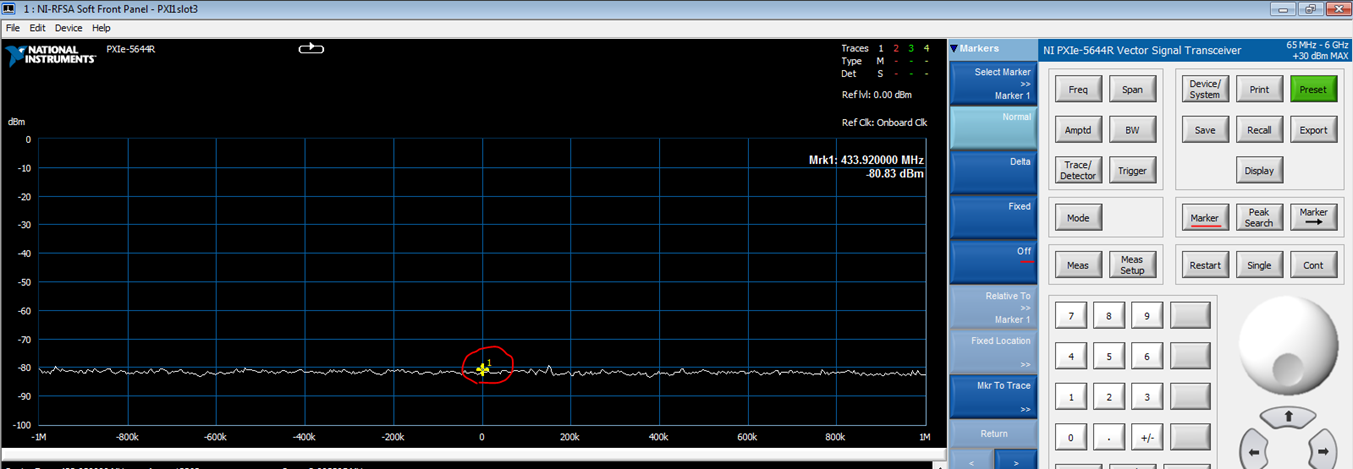Open the Edit menu

tap(37, 28)
